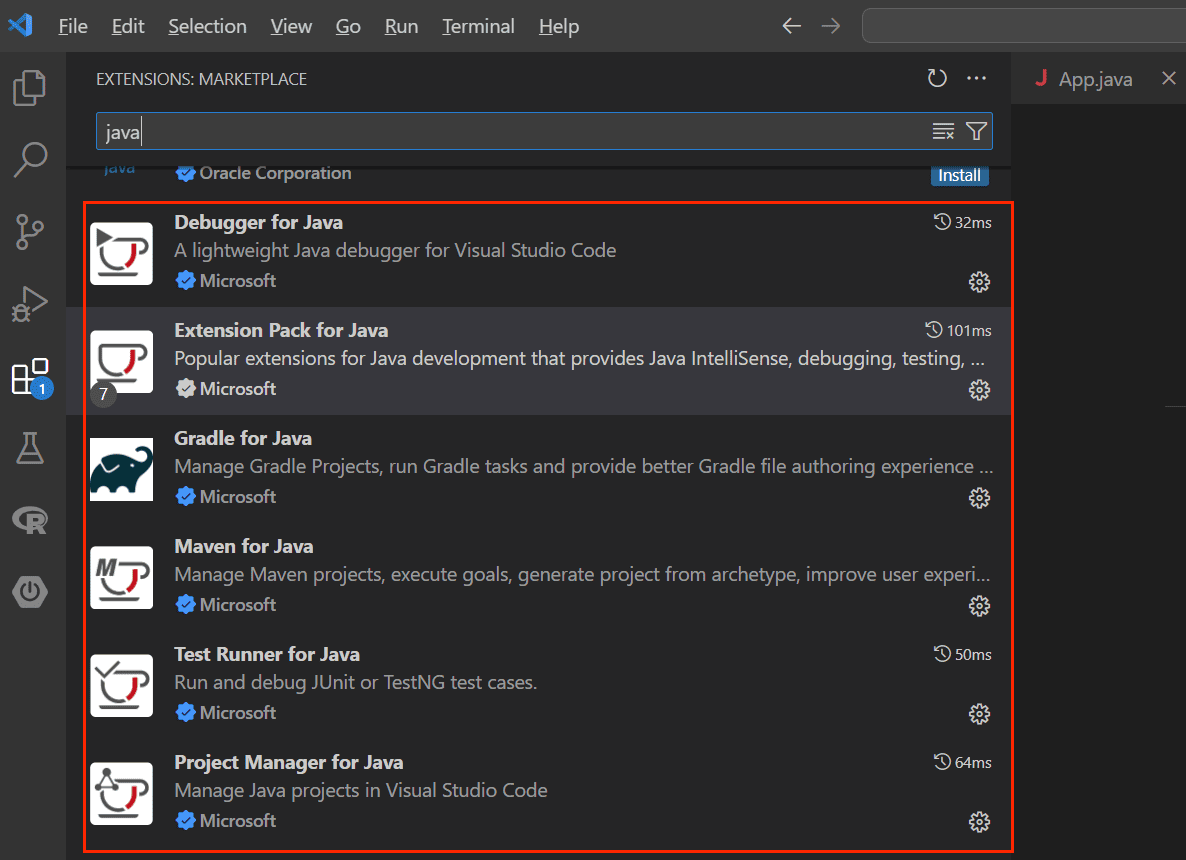Refresh the extensions list

pyautogui.click(x=937, y=79)
